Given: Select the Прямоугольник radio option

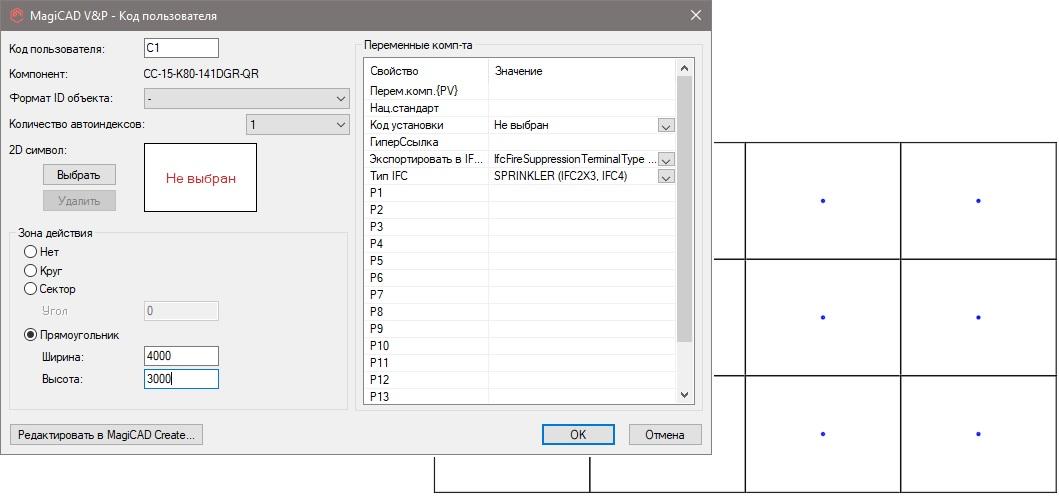Looking at the screenshot, I should point(31,335).
